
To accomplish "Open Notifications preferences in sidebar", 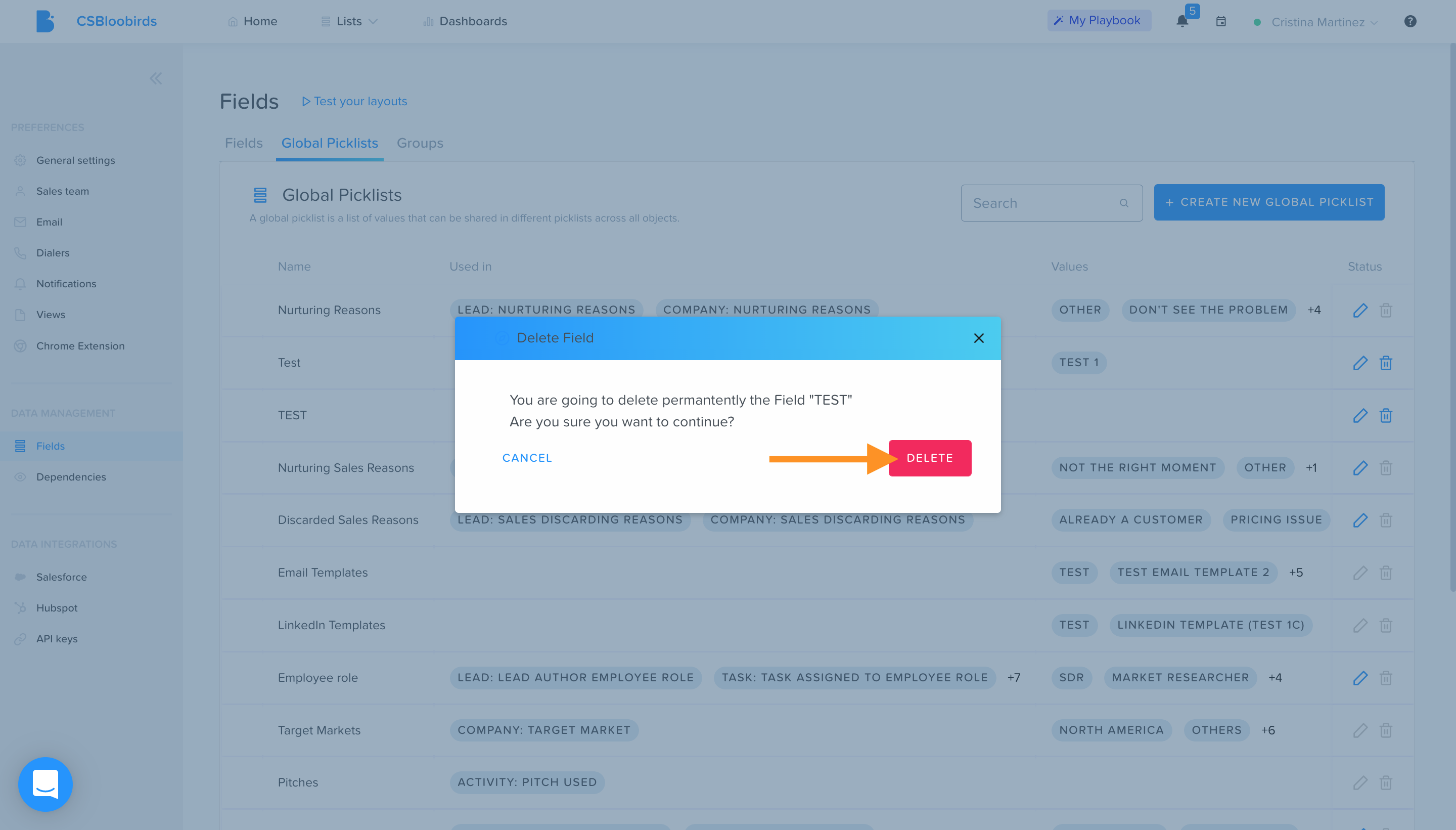I will click(66, 284).
